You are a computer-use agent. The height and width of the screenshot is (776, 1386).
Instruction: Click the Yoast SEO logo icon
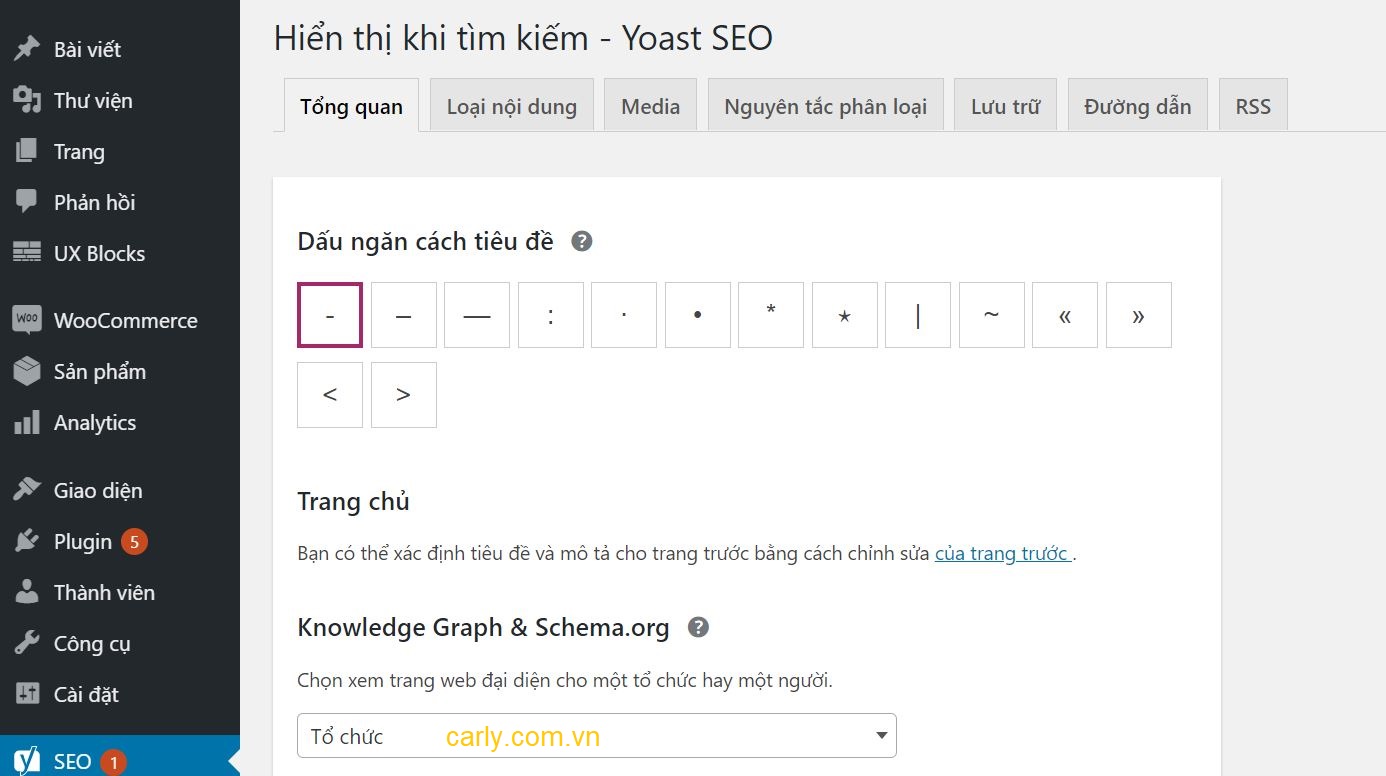point(27,761)
